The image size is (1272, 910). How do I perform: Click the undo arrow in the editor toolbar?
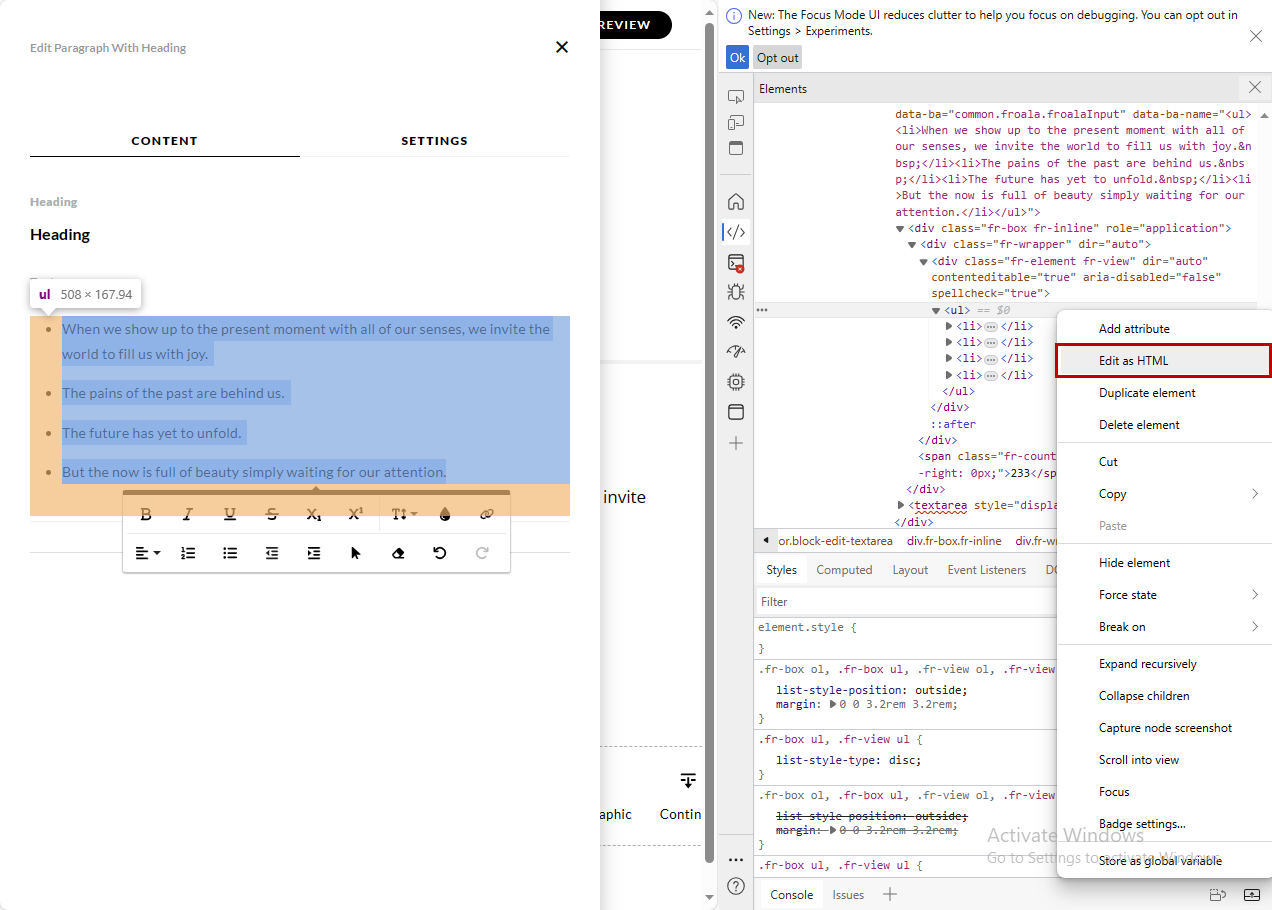click(x=439, y=553)
